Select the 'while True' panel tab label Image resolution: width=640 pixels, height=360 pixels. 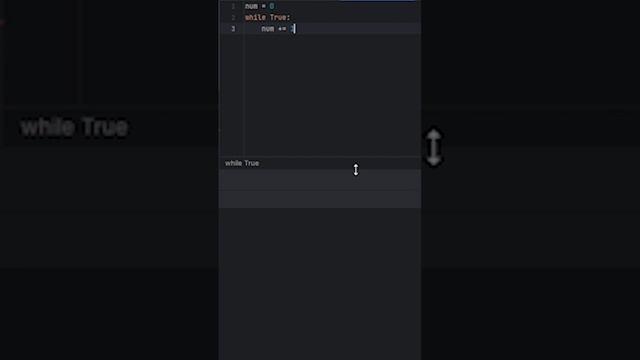tap(242, 163)
